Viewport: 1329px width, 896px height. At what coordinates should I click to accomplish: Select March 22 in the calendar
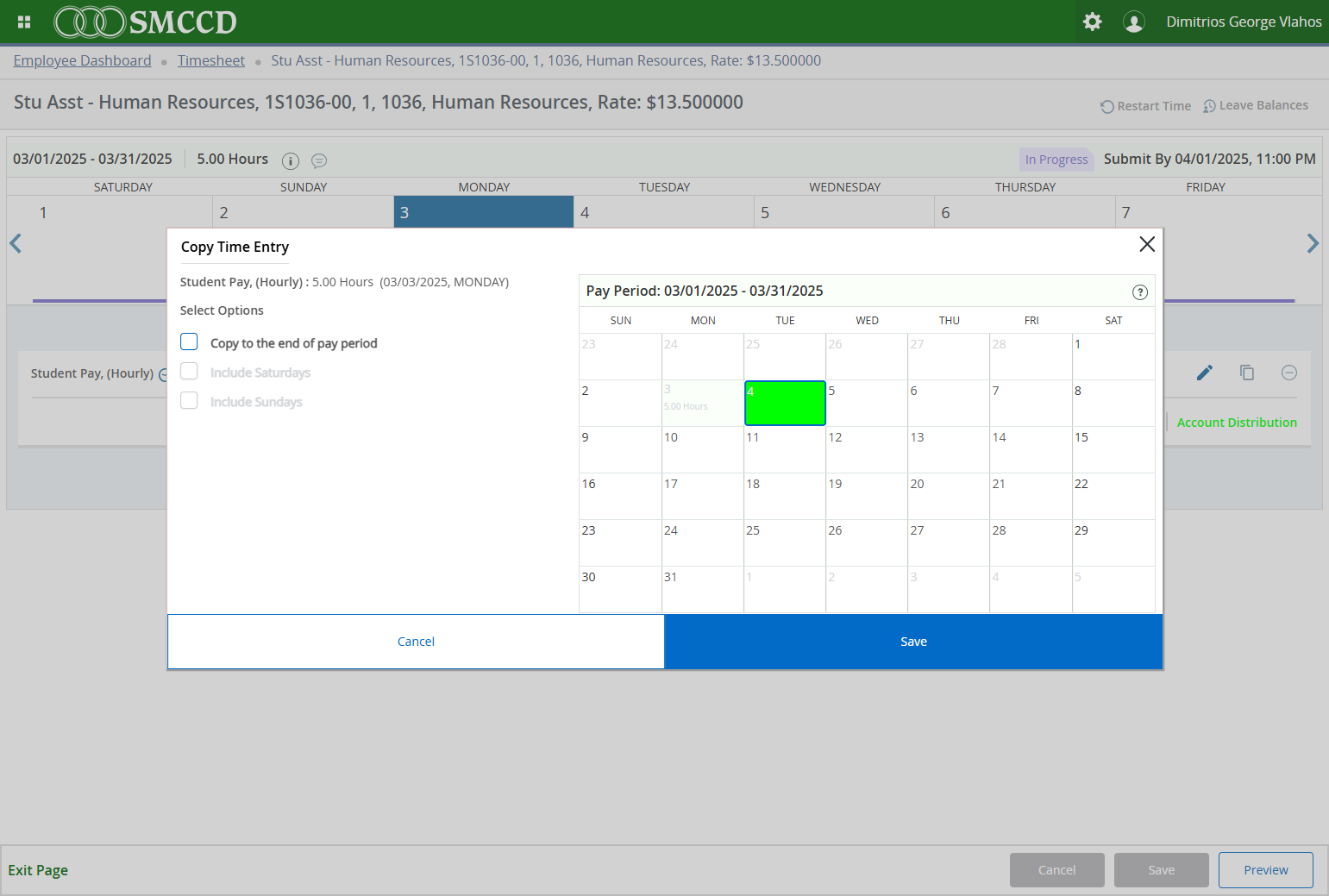(x=1113, y=496)
